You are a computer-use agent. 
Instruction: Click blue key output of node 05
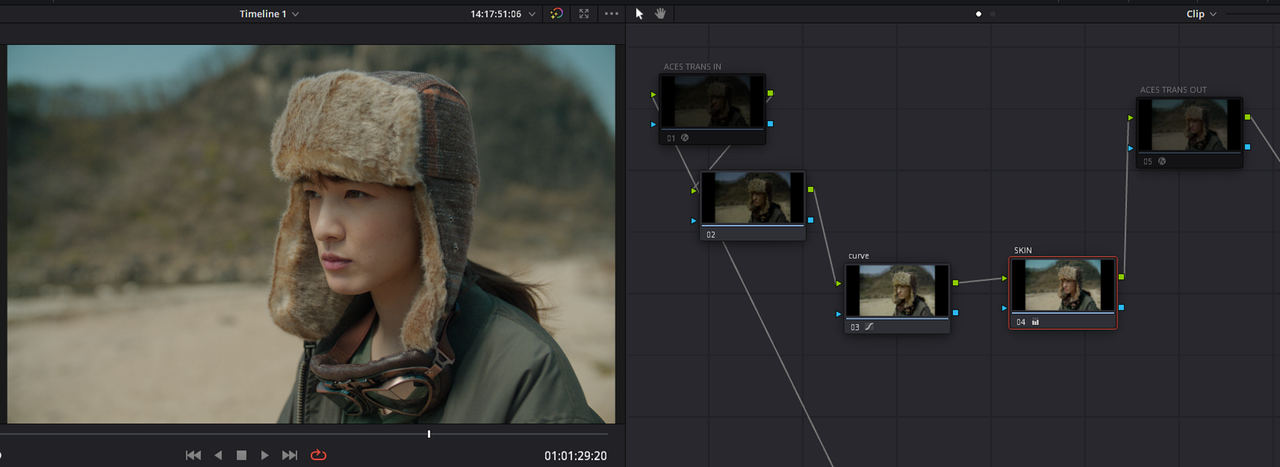click(1247, 147)
